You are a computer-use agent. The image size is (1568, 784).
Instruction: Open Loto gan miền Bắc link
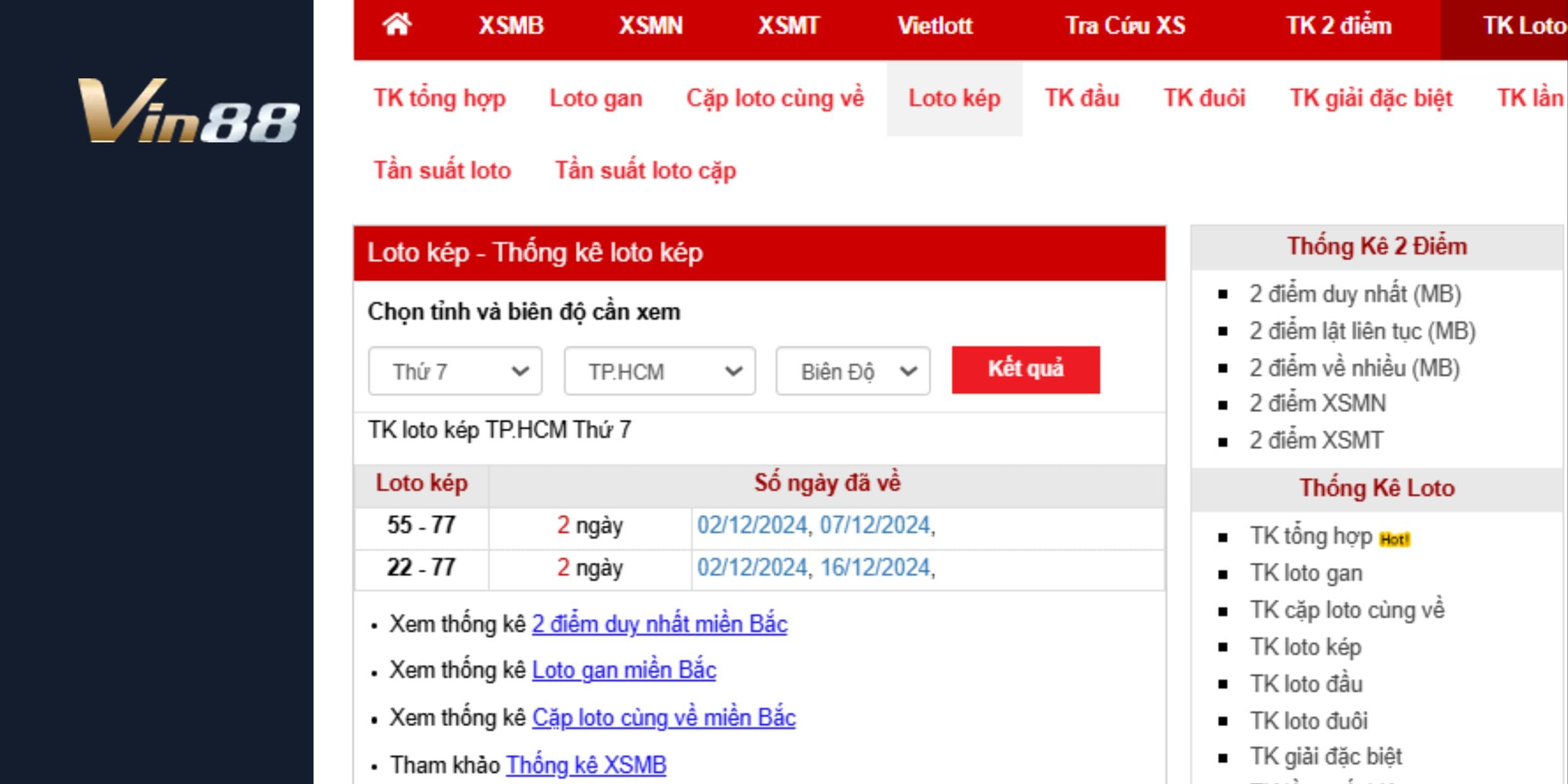pos(624,670)
